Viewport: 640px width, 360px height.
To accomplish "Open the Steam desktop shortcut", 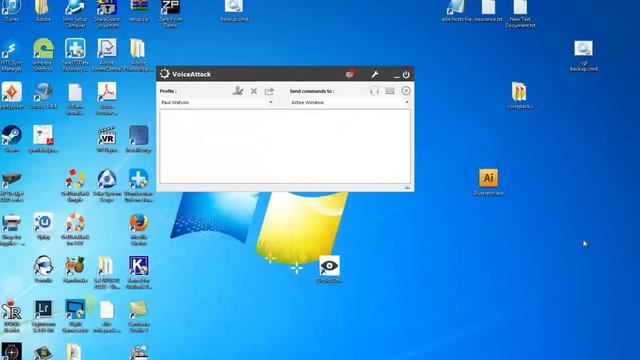I will pyautogui.click(x=11, y=139).
